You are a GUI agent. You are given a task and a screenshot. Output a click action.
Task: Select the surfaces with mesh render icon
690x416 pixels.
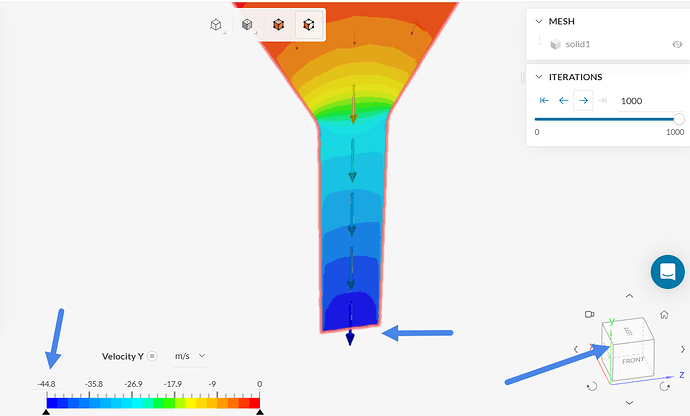click(247, 25)
